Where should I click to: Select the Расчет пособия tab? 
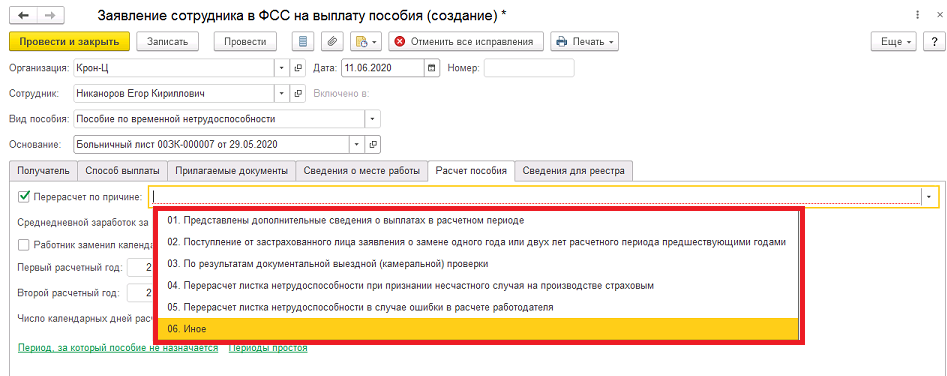coord(471,171)
